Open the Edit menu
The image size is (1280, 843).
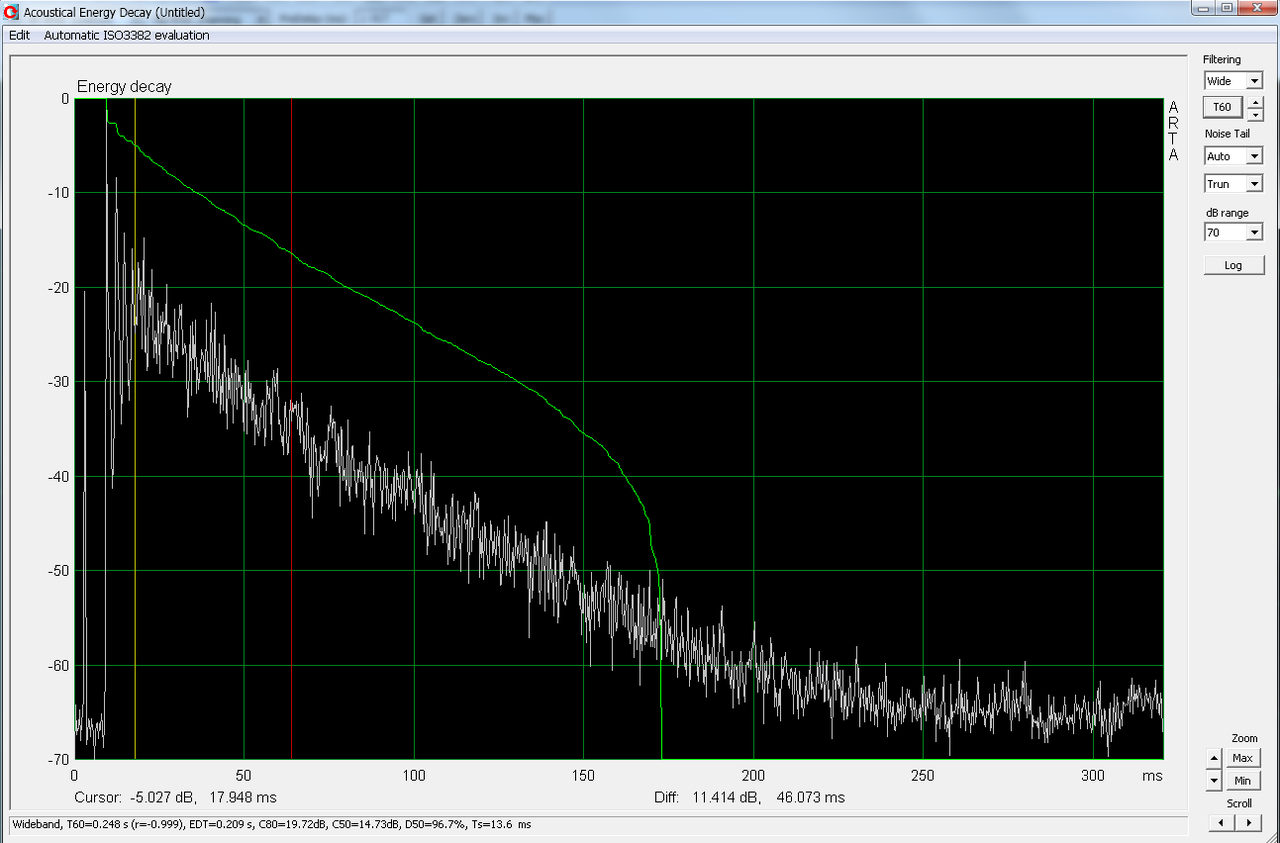(x=19, y=35)
